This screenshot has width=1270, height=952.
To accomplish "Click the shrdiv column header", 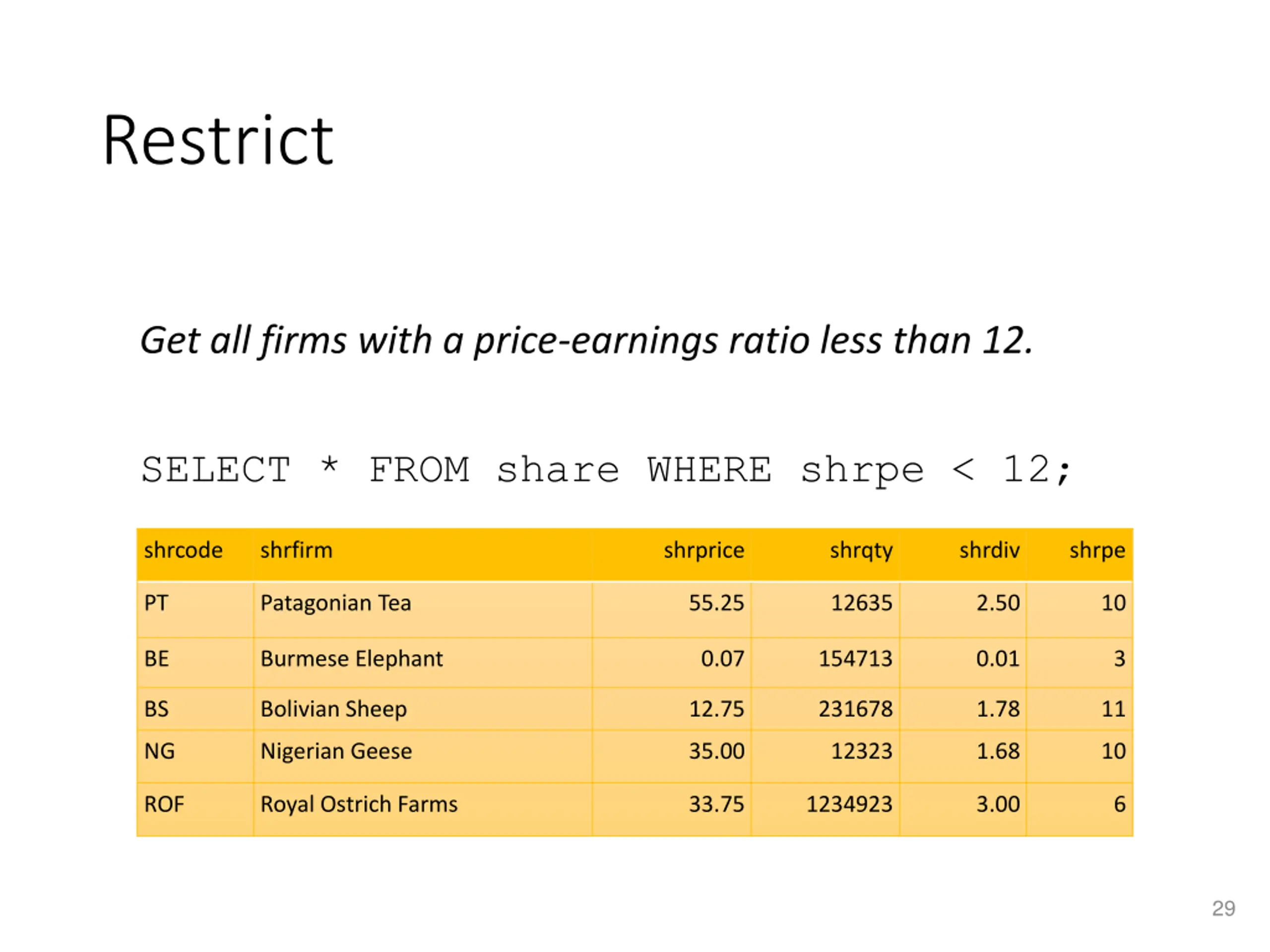I will pyautogui.click(x=989, y=550).
